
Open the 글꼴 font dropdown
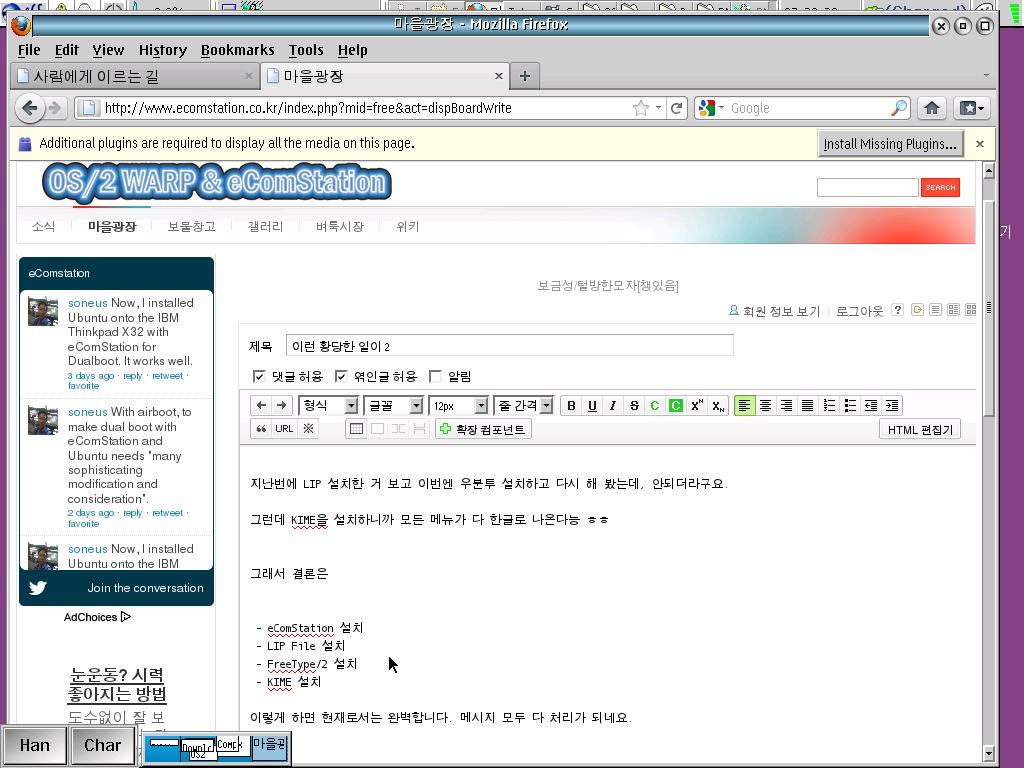pos(393,406)
